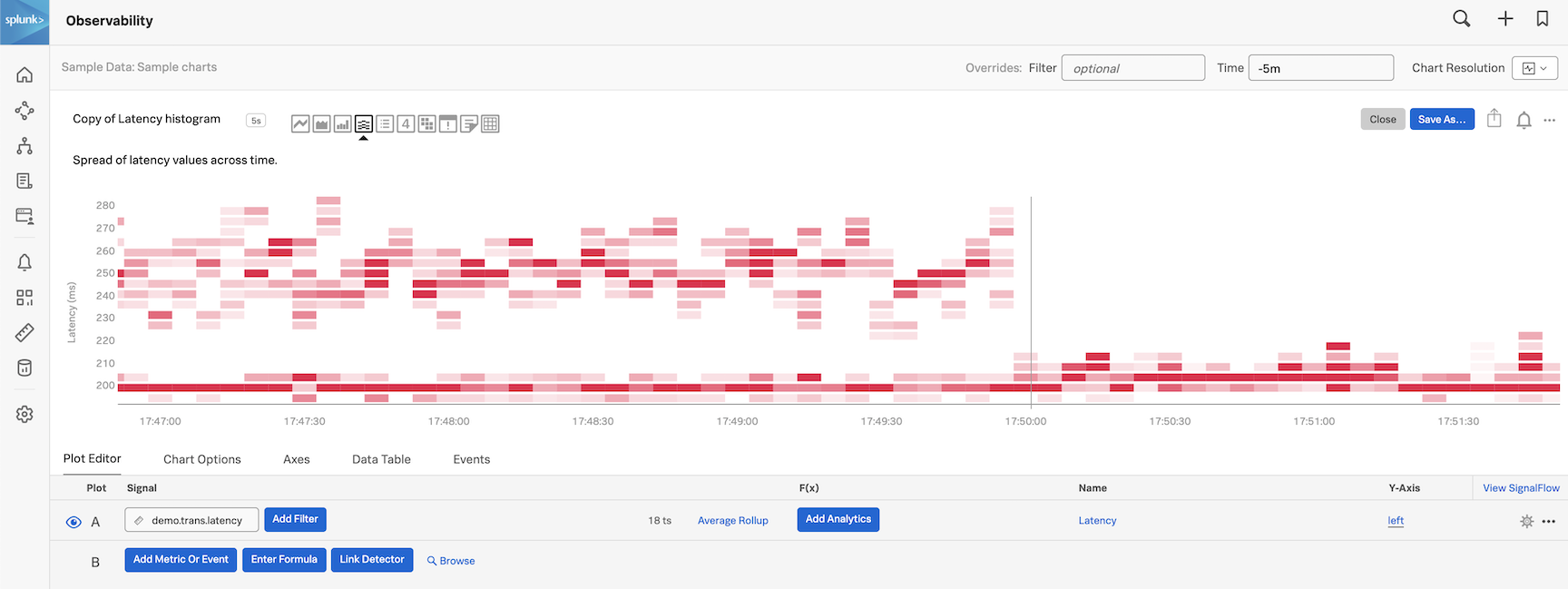Switch to single value chart icon

tap(406, 124)
